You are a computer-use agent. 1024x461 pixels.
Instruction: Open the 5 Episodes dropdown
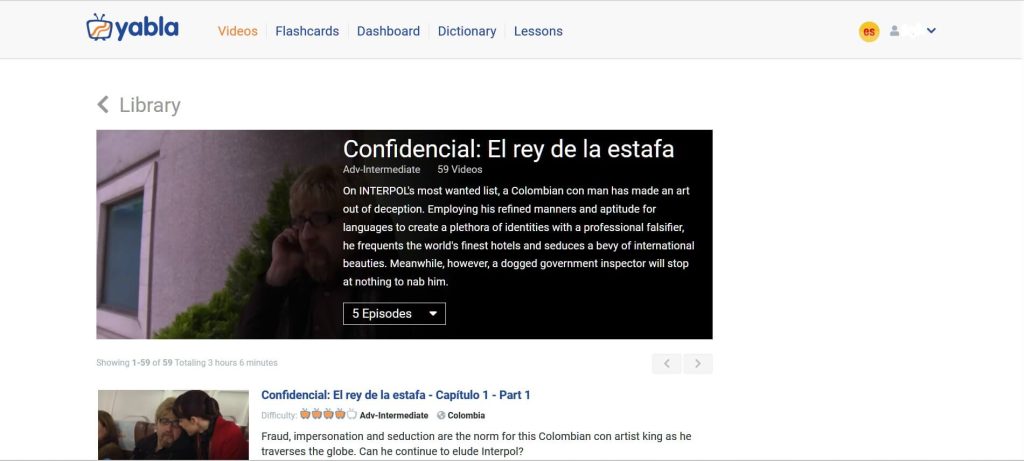pos(394,313)
